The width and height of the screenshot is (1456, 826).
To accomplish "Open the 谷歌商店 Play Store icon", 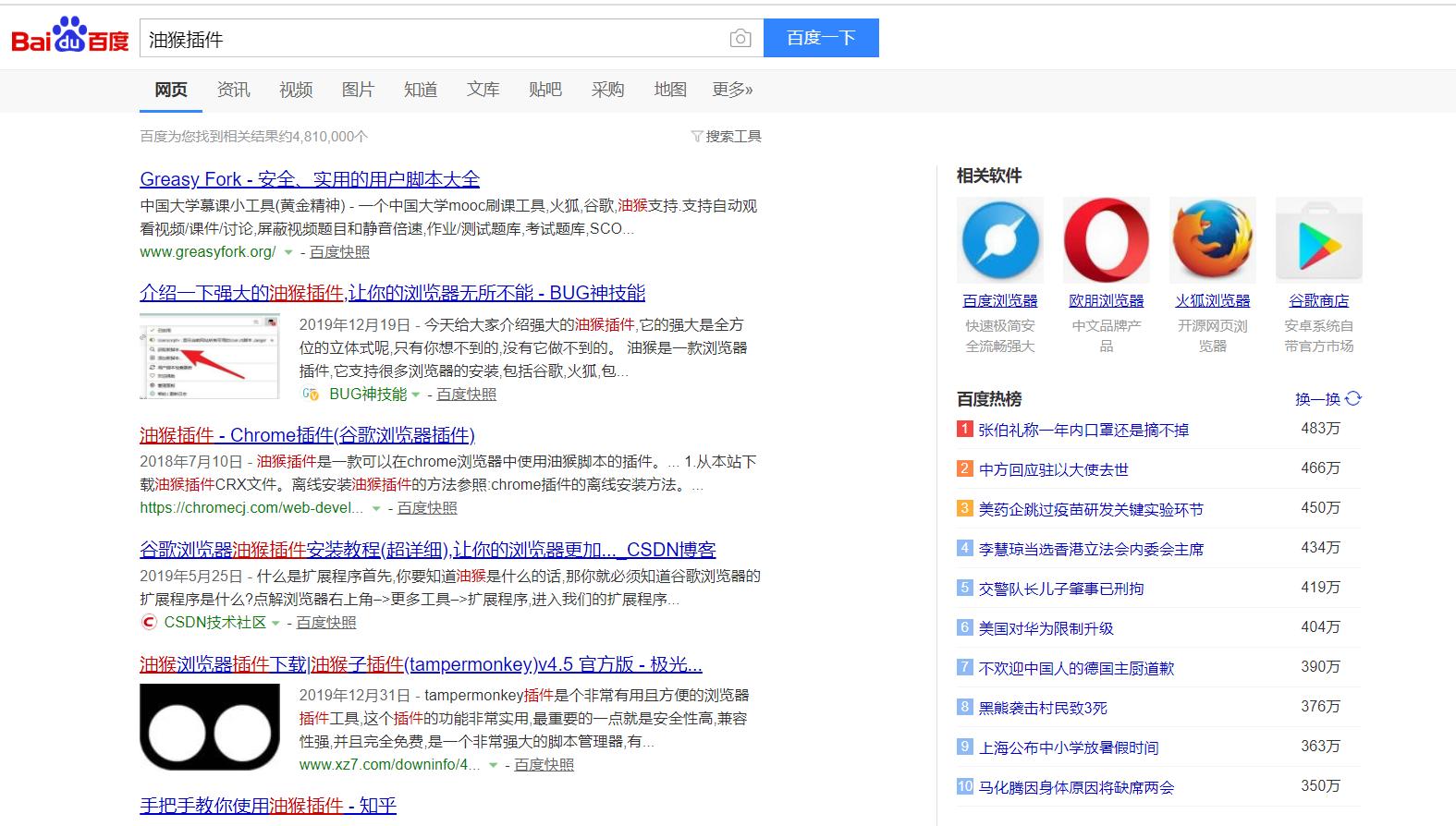I will (1318, 240).
